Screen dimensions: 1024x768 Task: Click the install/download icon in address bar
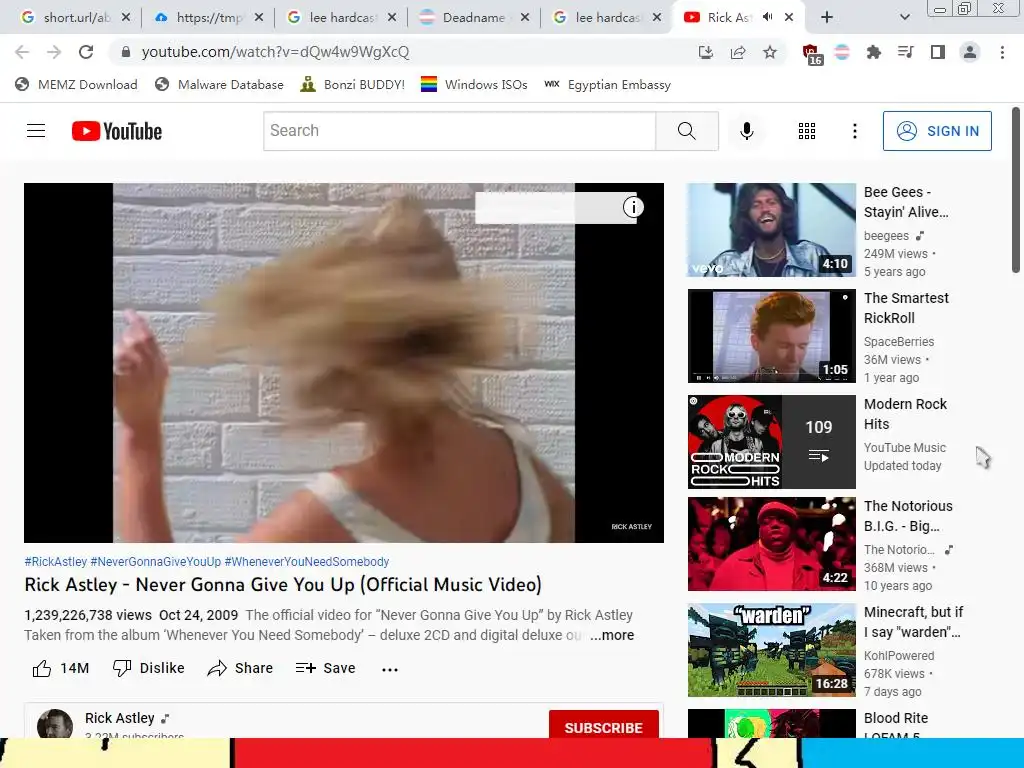pyautogui.click(x=705, y=52)
